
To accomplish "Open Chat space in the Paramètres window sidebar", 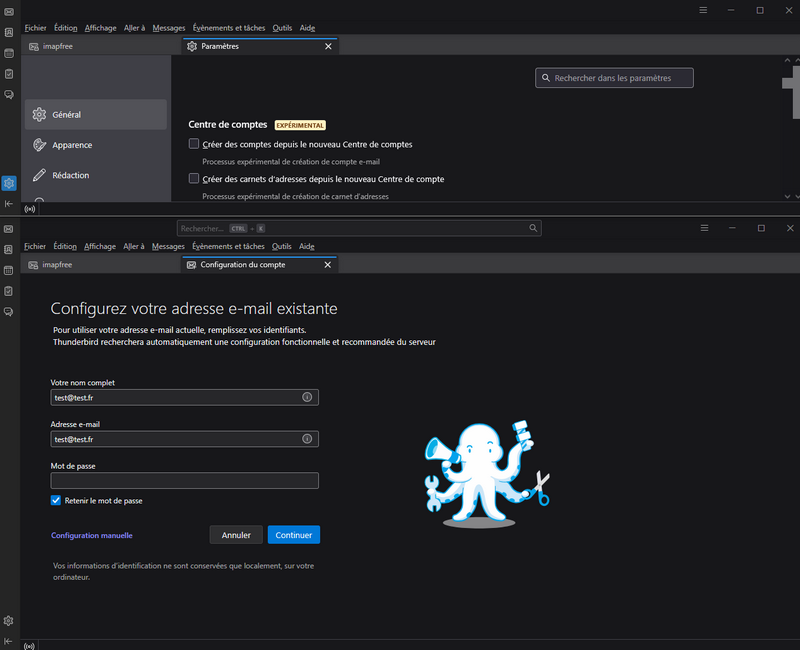I will (9, 95).
